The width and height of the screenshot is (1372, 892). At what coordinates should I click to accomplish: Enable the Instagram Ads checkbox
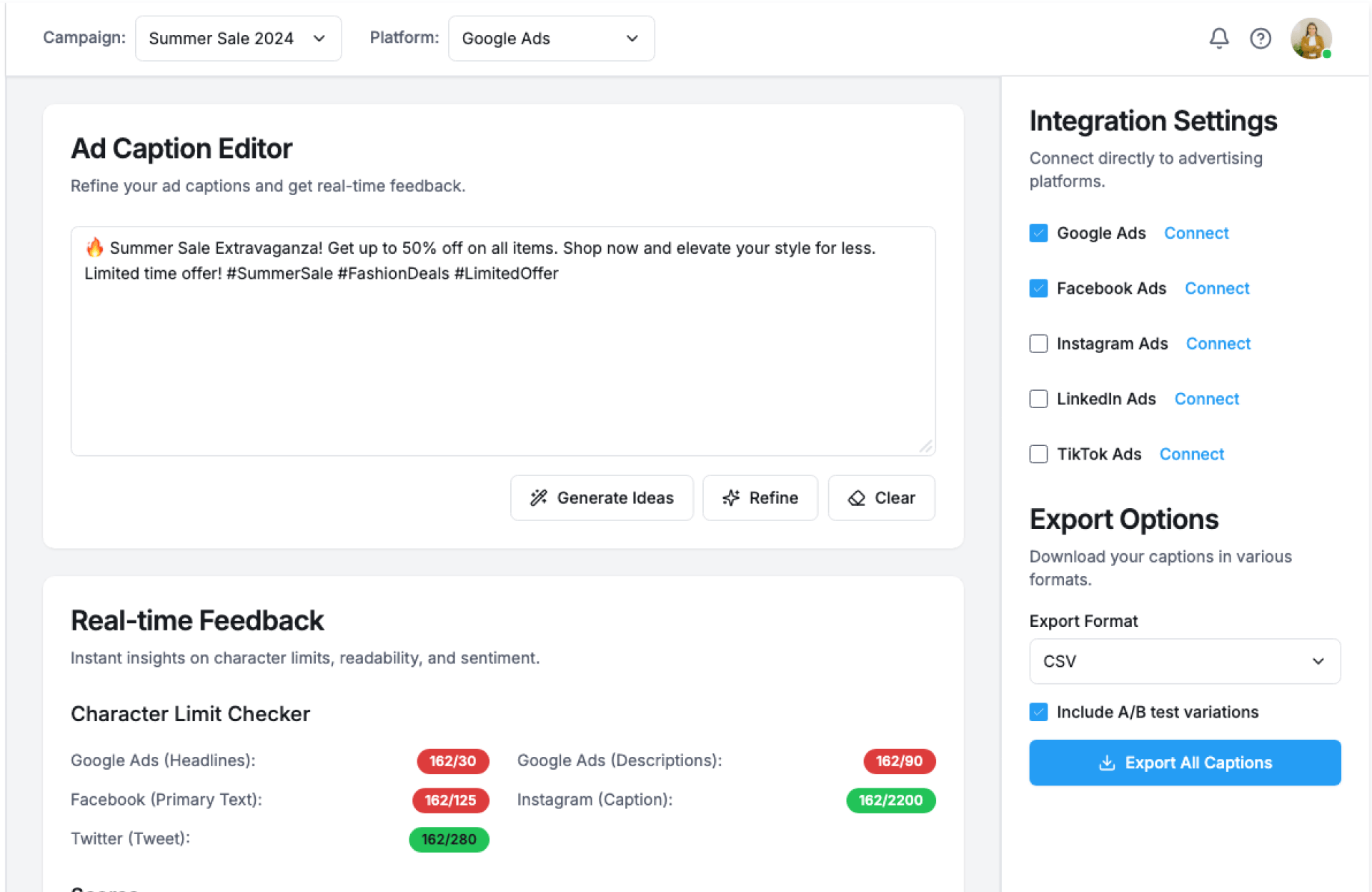point(1038,344)
